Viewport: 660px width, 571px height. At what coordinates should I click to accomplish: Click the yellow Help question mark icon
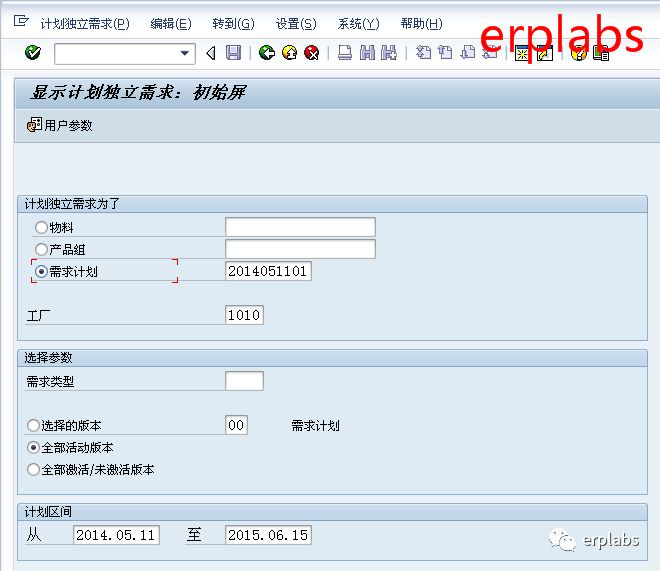578,53
